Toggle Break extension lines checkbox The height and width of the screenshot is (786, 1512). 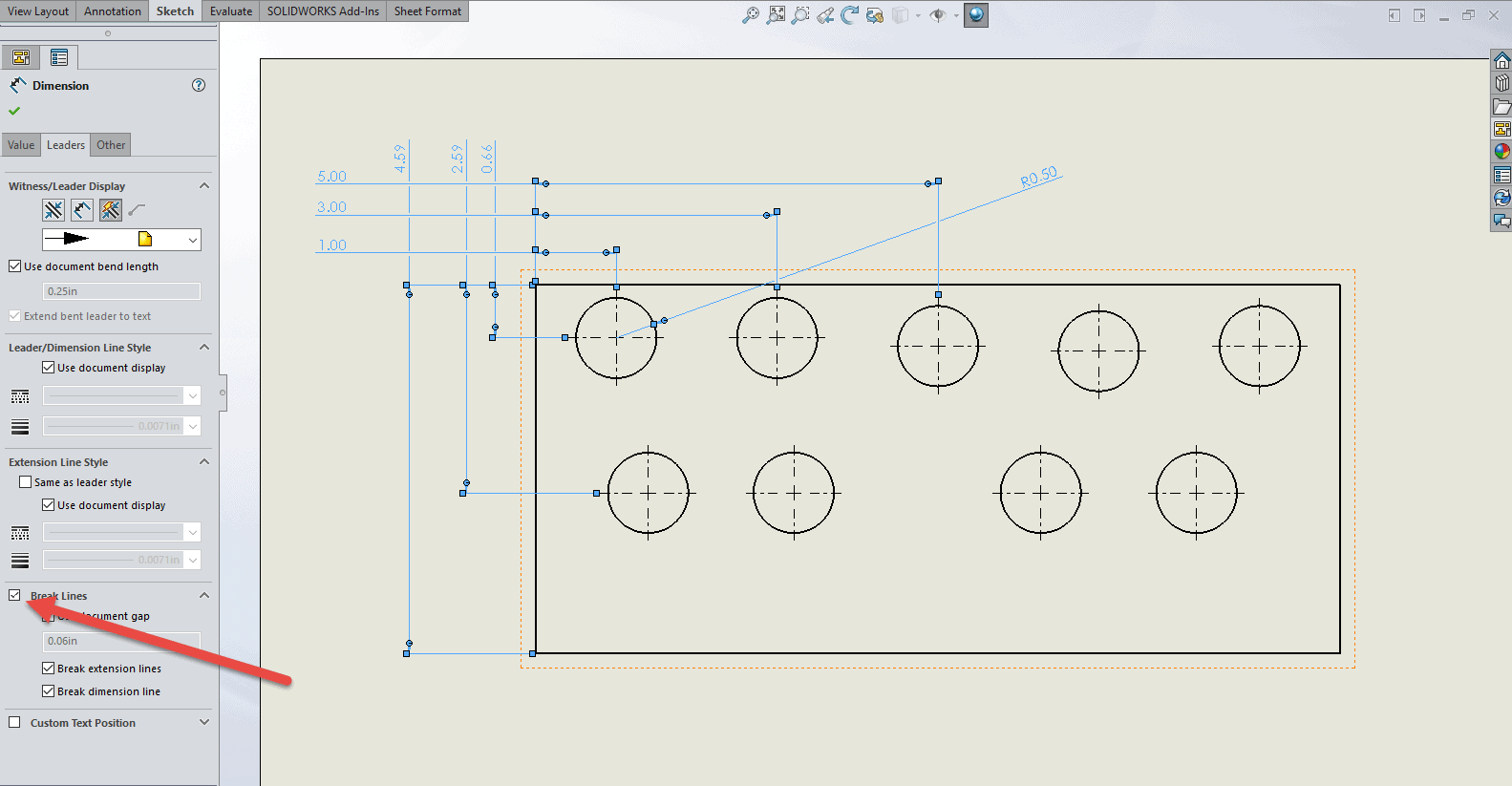[48, 669]
